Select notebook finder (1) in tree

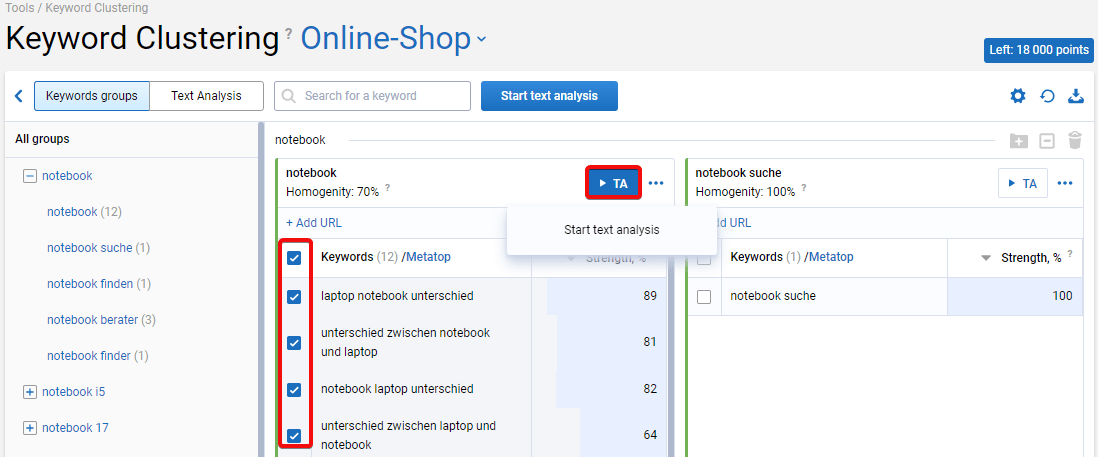[98, 356]
